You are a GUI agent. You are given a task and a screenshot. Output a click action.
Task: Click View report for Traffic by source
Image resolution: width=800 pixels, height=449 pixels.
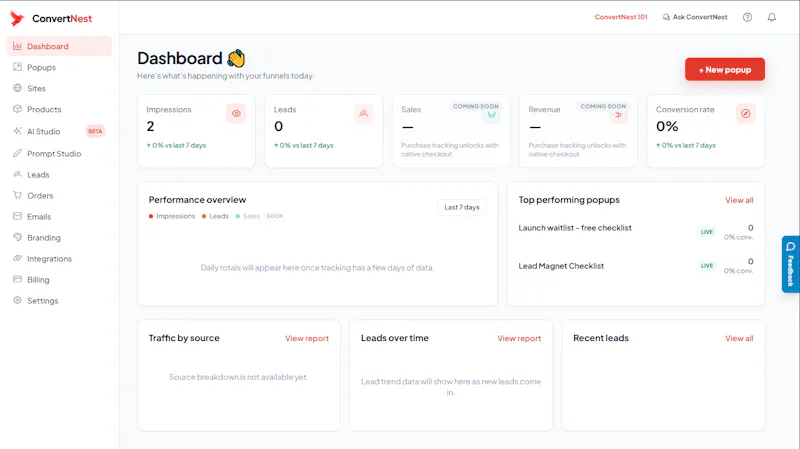tap(307, 338)
